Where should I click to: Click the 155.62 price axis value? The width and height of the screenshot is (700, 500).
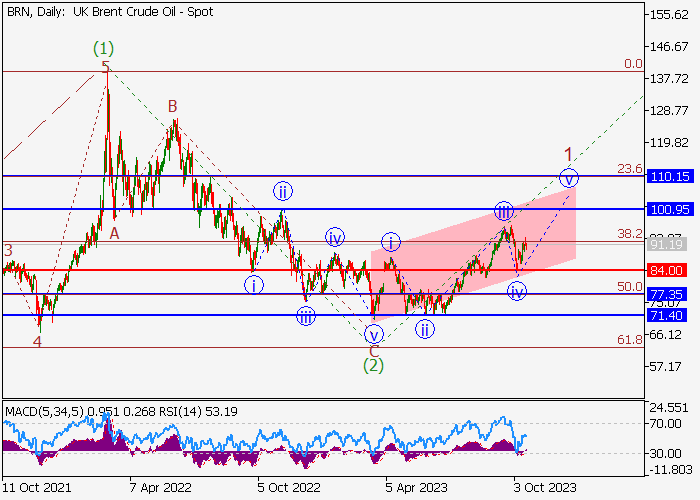click(669, 14)
